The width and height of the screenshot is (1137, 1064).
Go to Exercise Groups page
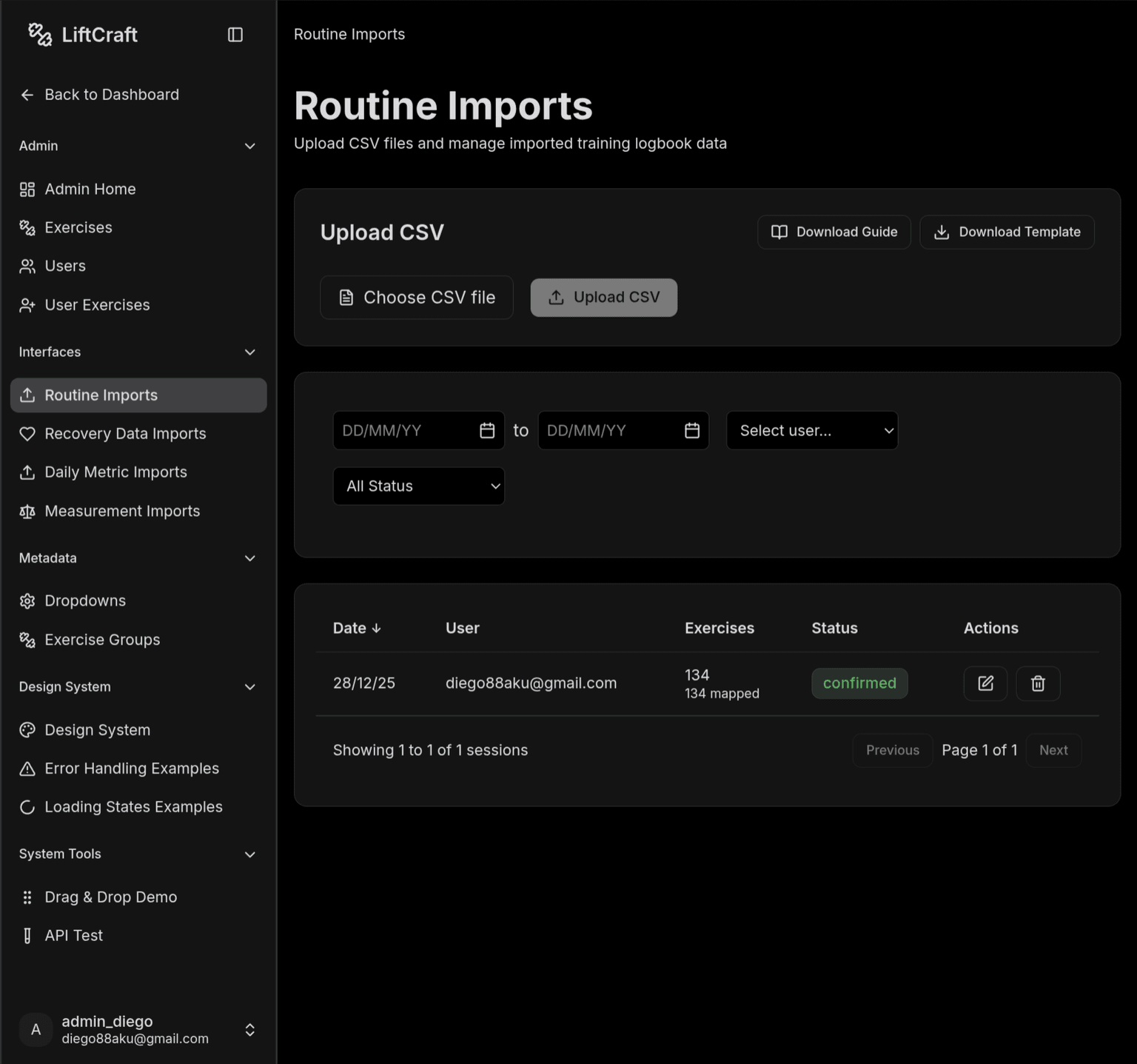(x=102, y=639)
